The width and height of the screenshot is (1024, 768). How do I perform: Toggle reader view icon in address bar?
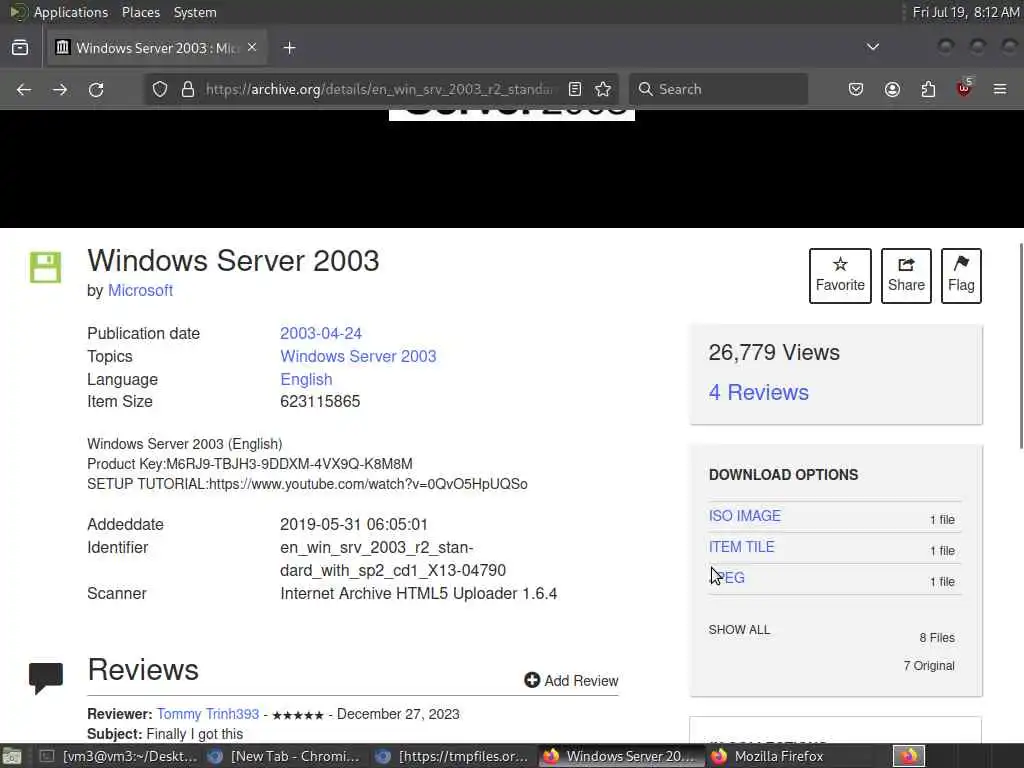pos(575,89)
